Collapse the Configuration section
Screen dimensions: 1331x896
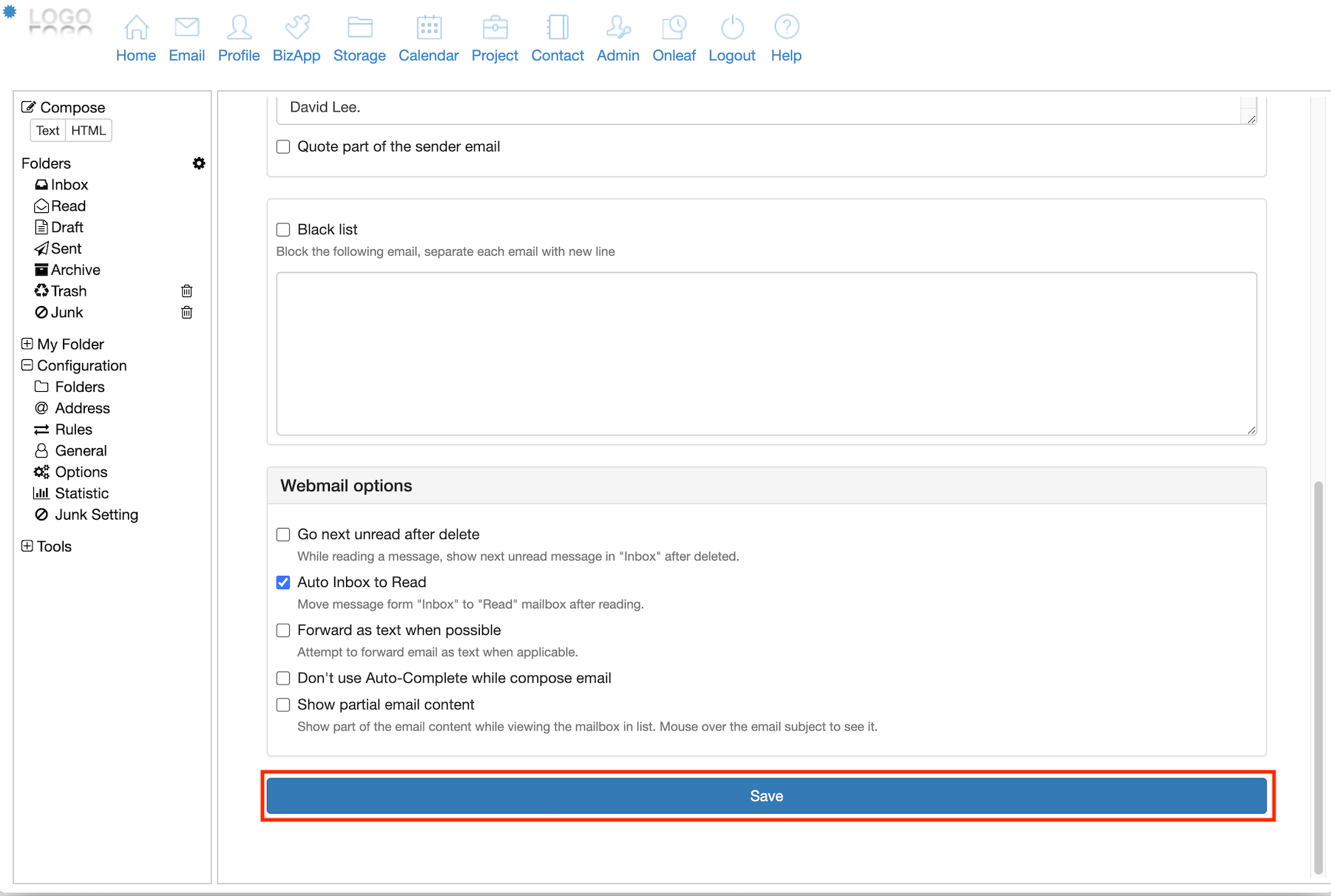pos(27,365)
